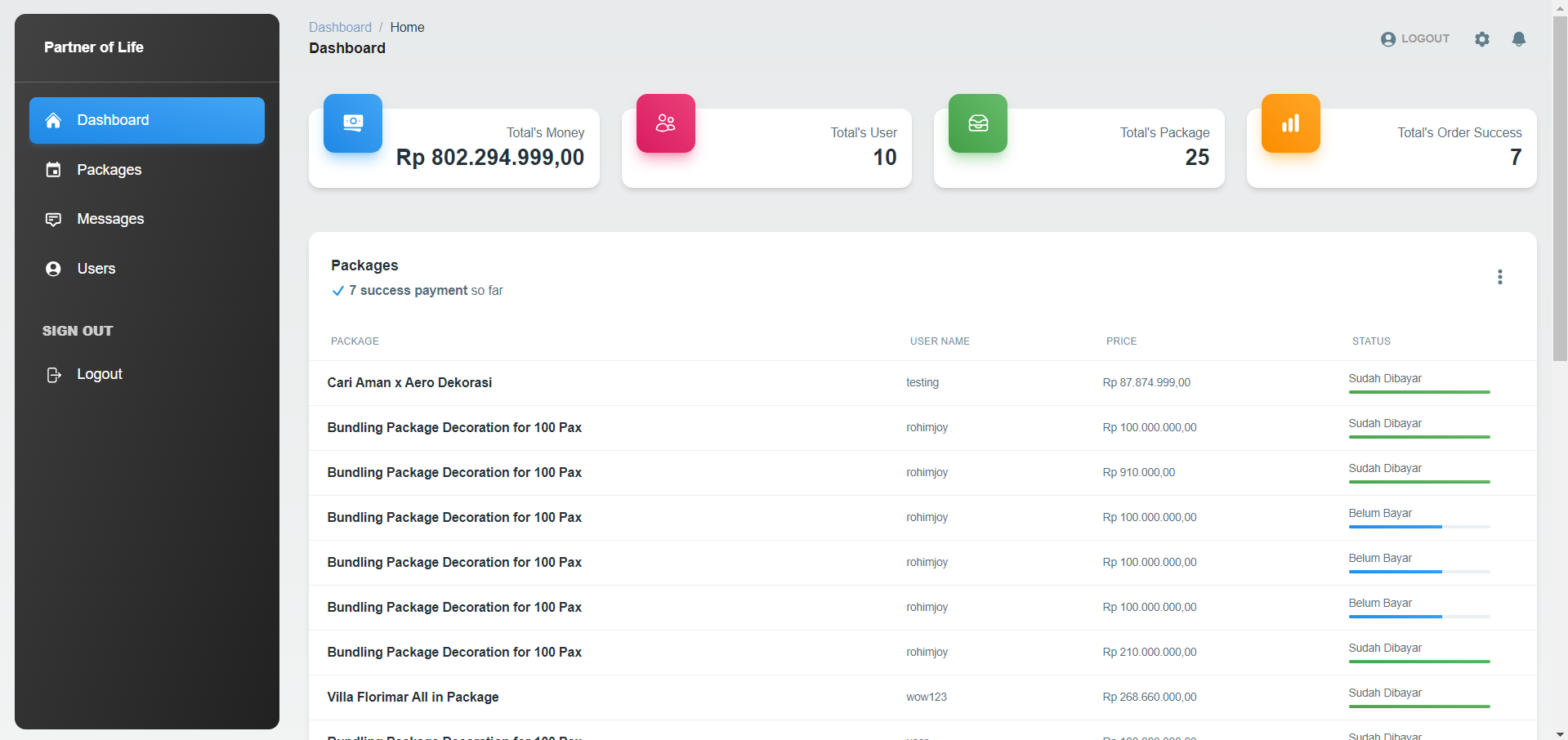The image size is (1568, 740).
Task: Click the Cari Aman x Aero Dekorasi progress bar
Action: click(1419, 392)
